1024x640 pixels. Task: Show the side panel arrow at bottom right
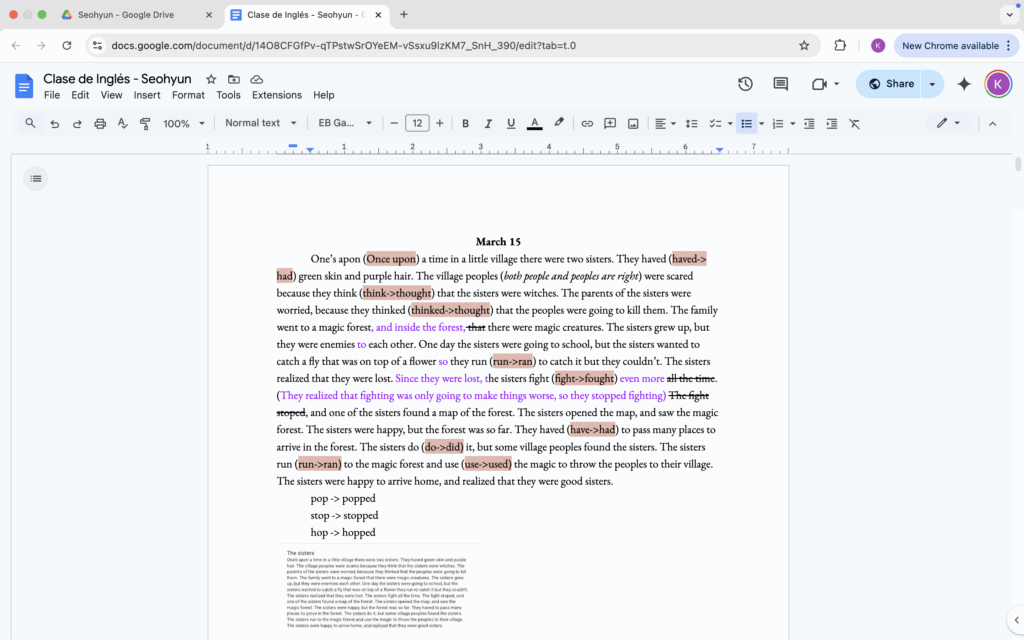click(1016, 620)
